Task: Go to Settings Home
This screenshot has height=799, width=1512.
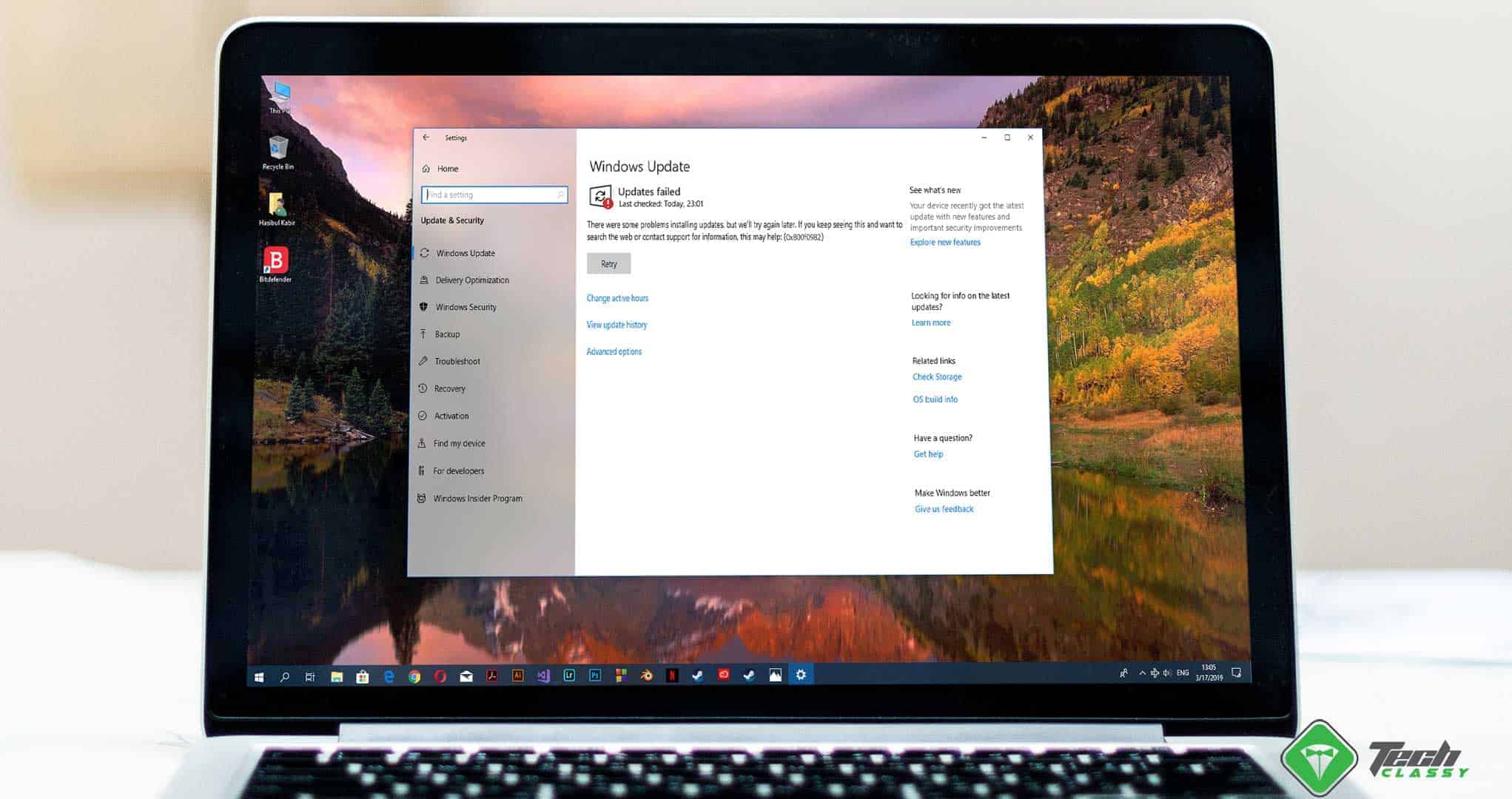Action: pyautogui.click(x=447, y=169)
